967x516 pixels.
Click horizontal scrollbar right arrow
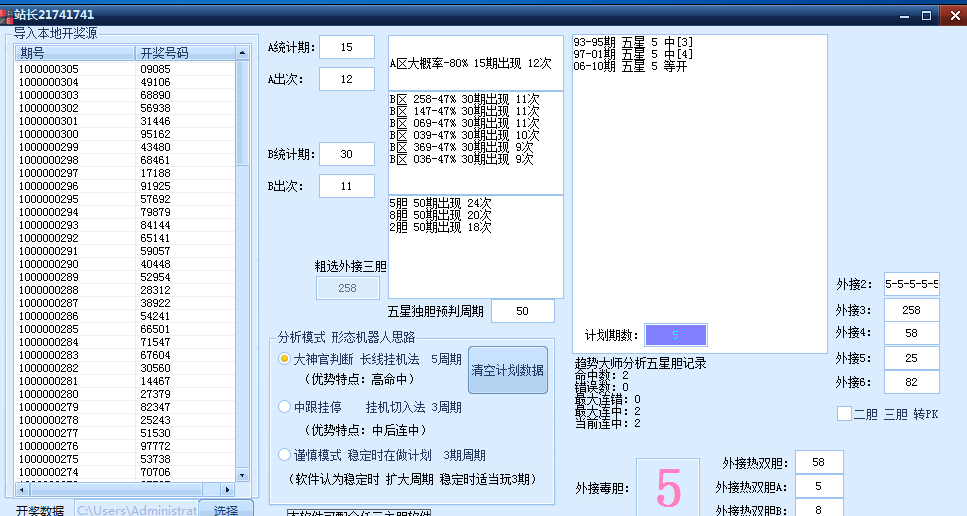(228, 489)
